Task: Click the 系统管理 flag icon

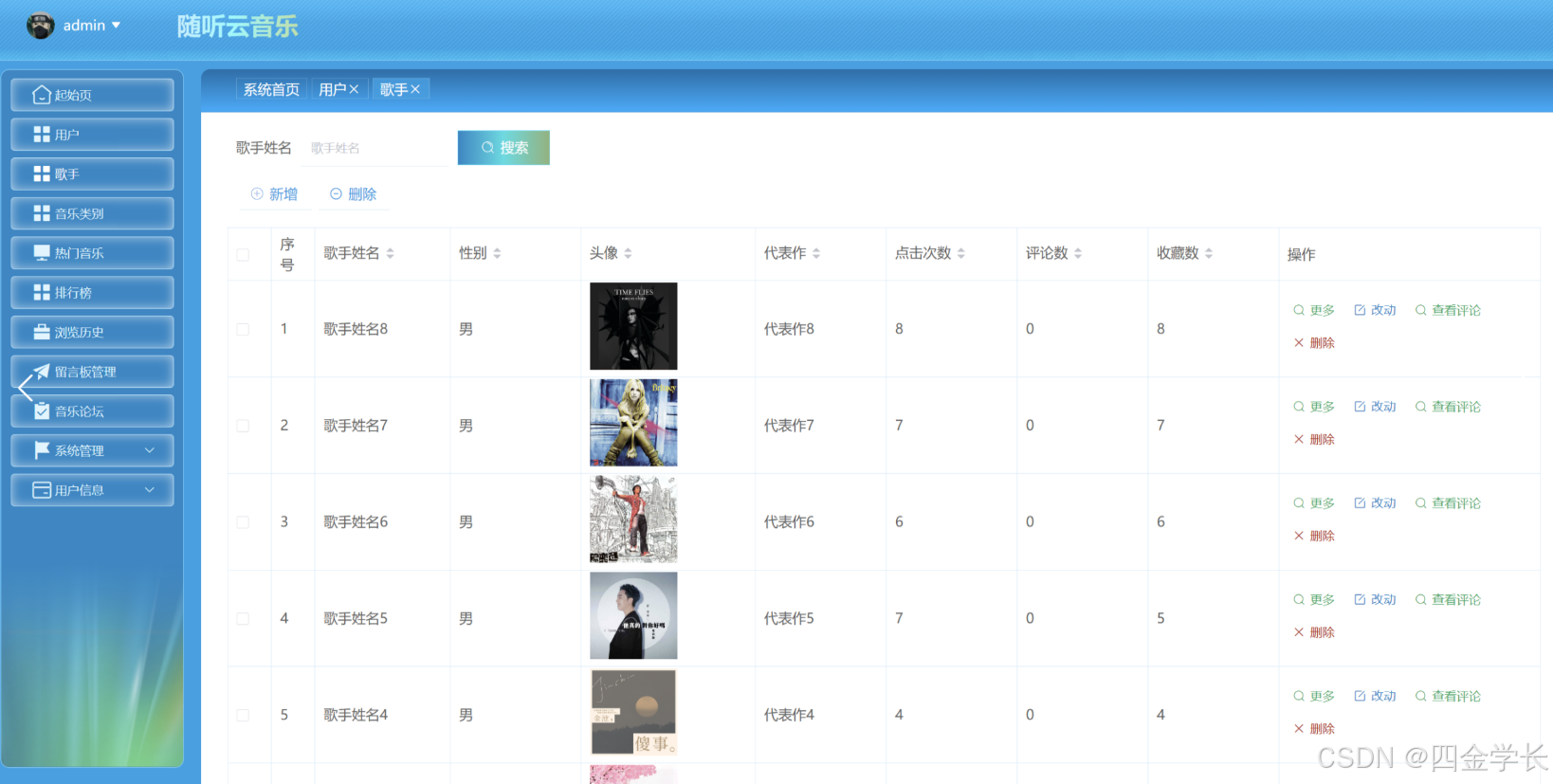Action: [x=42, y=450]
